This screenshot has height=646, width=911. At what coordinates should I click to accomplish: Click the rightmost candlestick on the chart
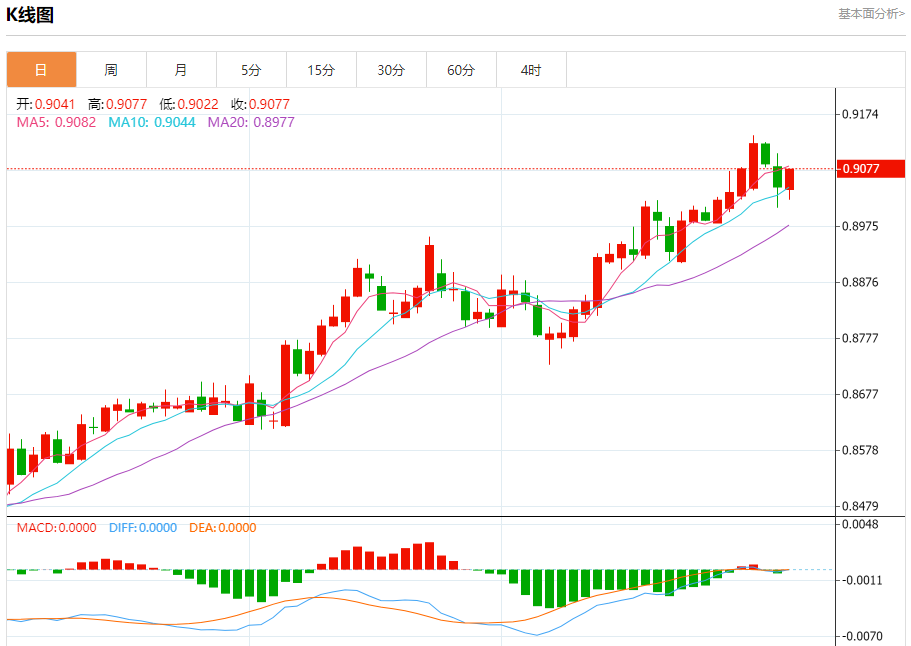point(789,179)
